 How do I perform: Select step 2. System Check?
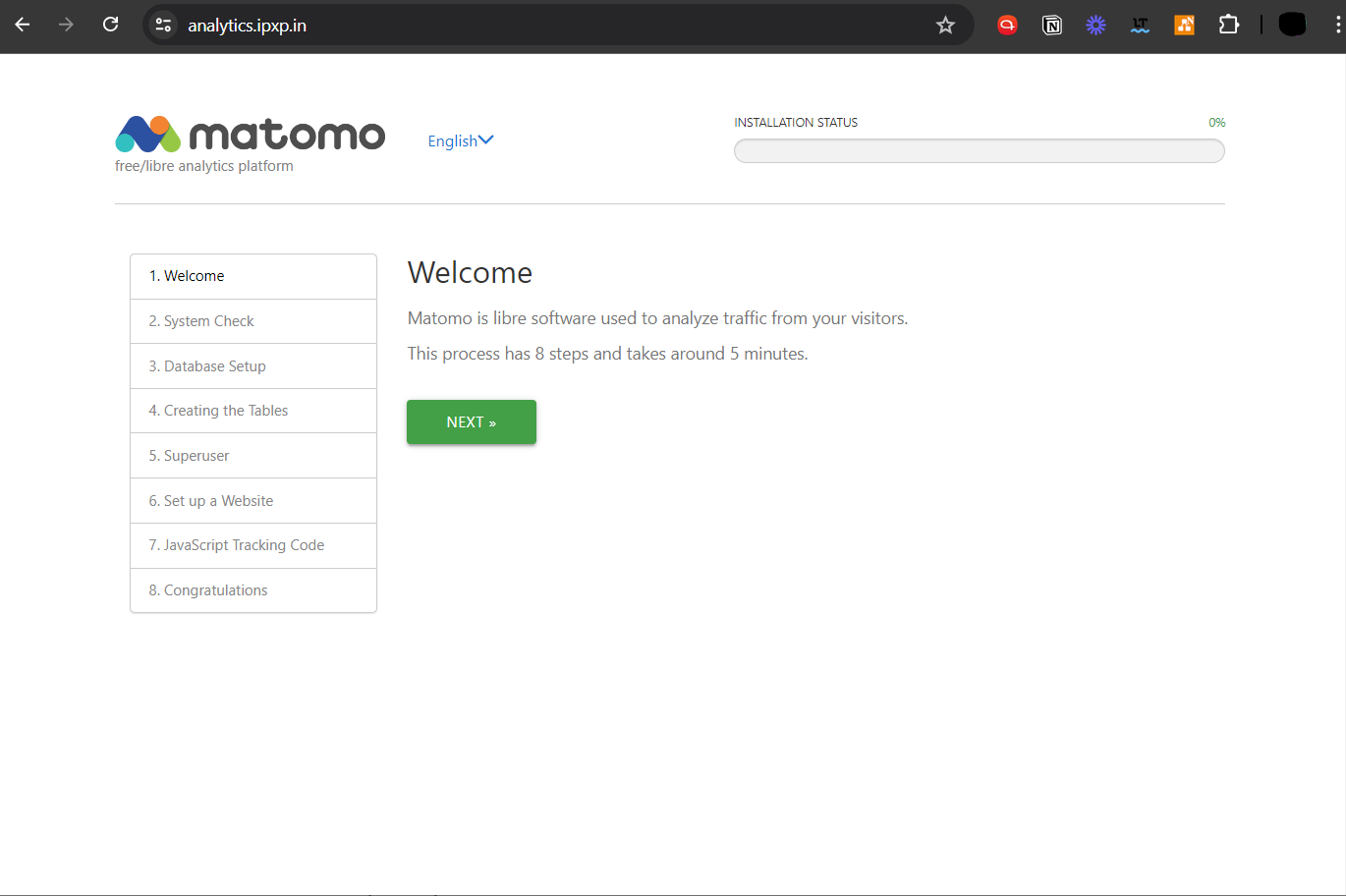[253, 321]
